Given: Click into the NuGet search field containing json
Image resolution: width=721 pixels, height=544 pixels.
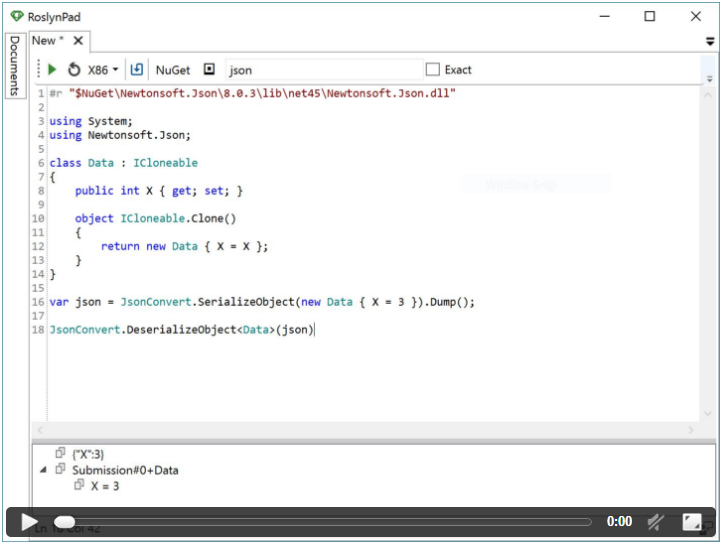Looking at the screenshot, I should (x=320, y=70).
